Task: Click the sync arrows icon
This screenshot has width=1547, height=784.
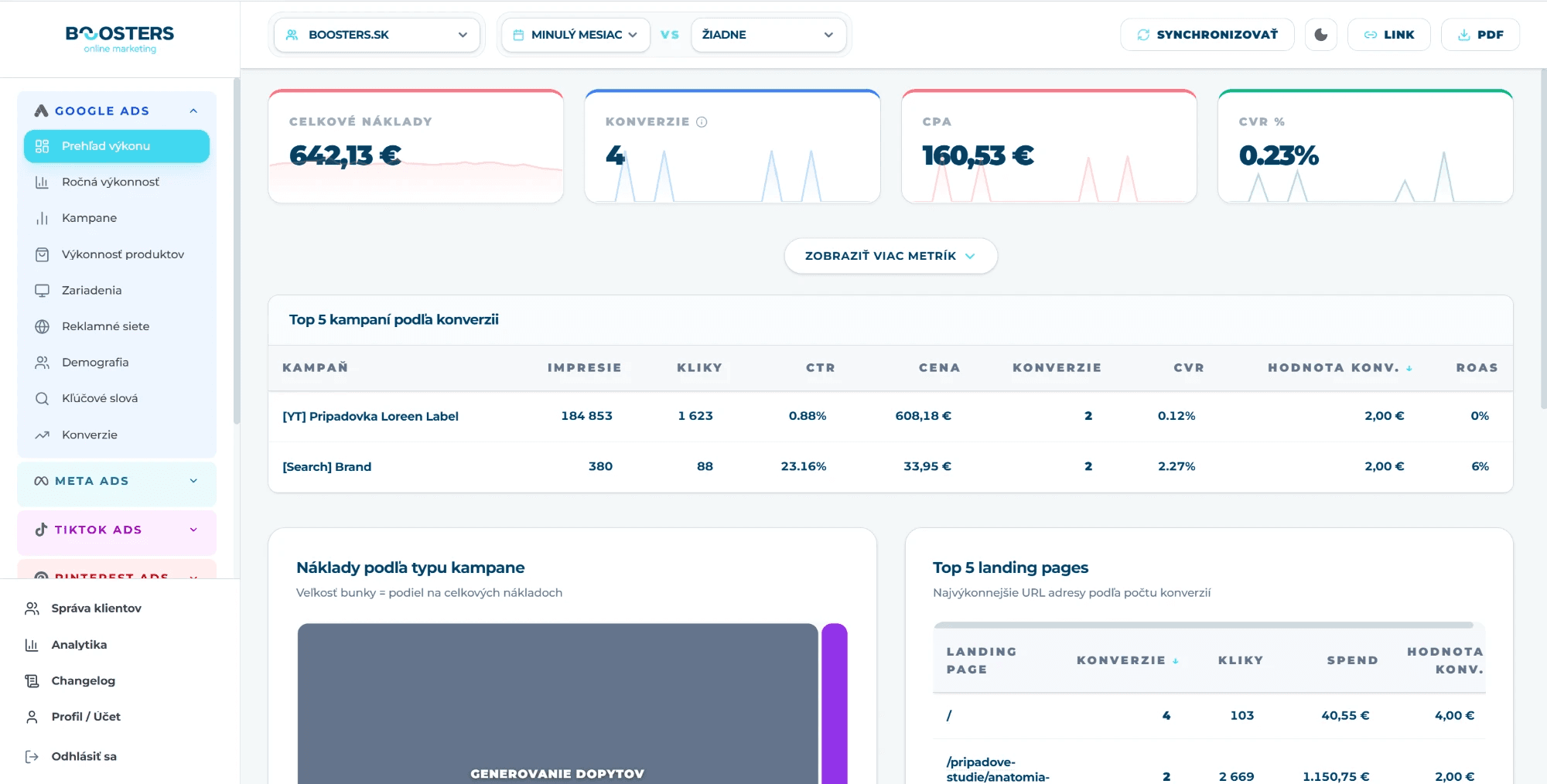Action: tap(1143, 35)
